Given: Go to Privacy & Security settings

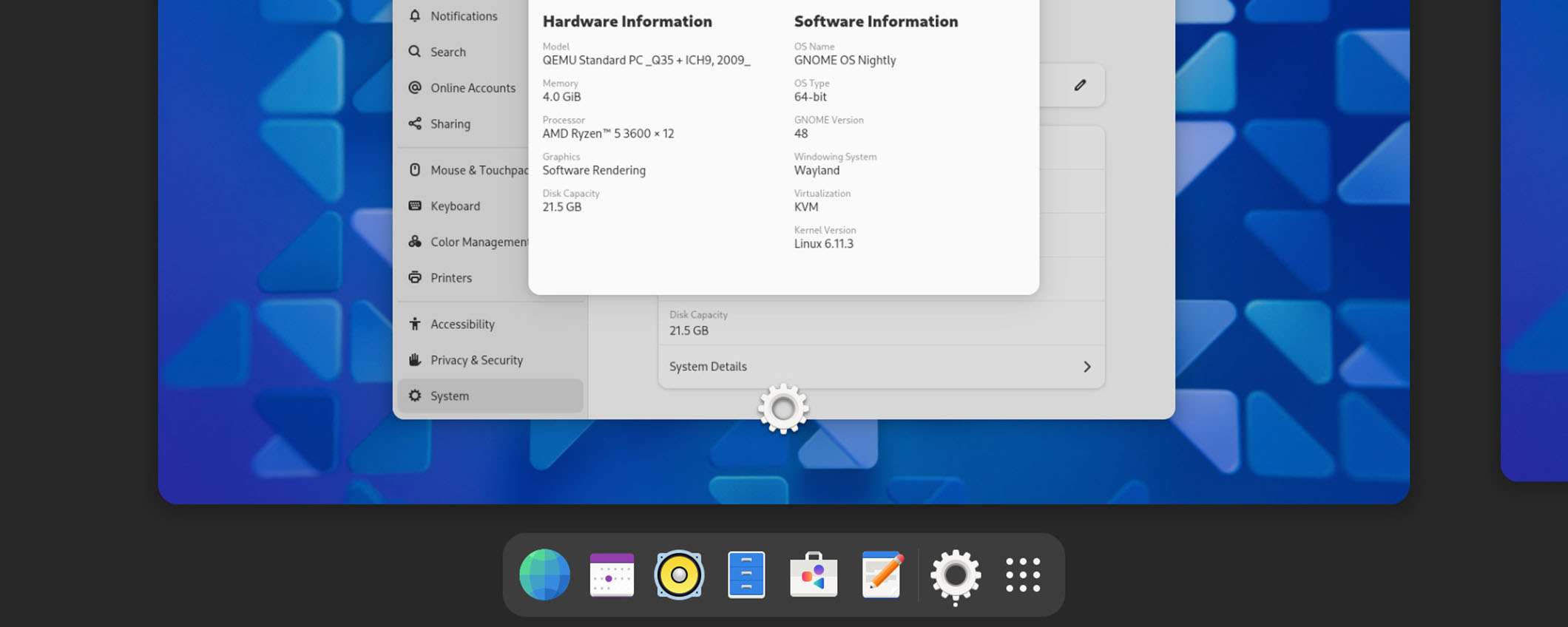Looking at the screenshot, I should tap(490, 359).
